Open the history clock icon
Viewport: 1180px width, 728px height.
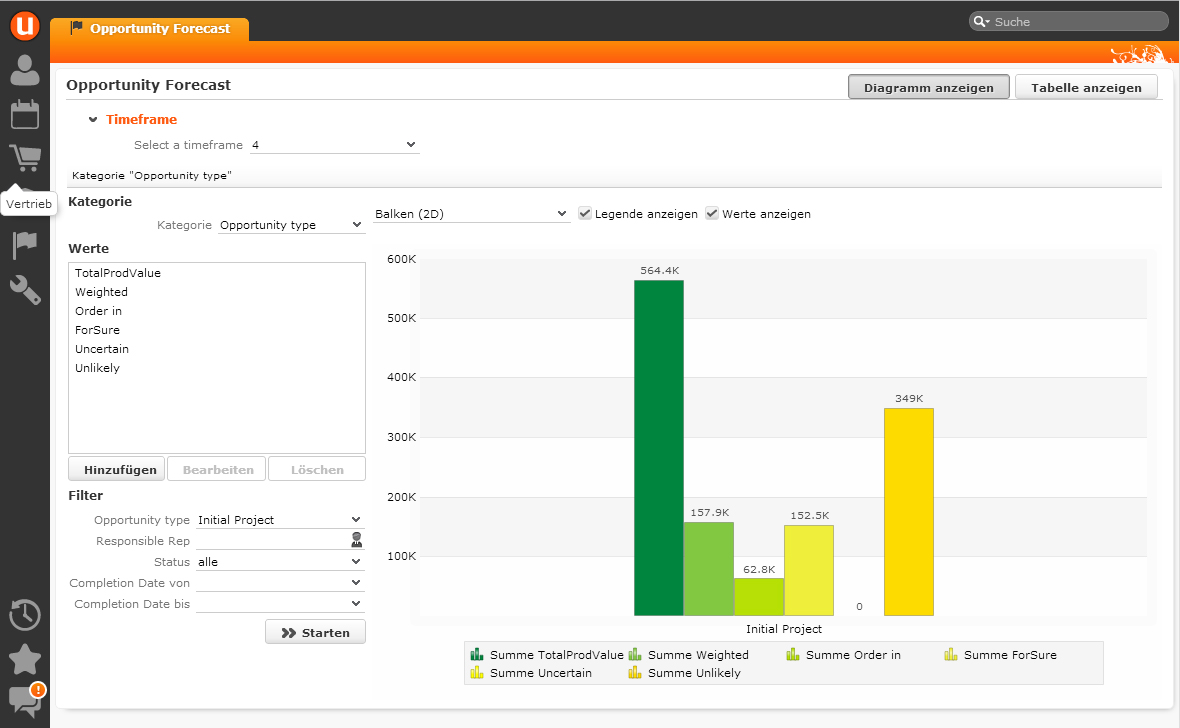[25, 614]
